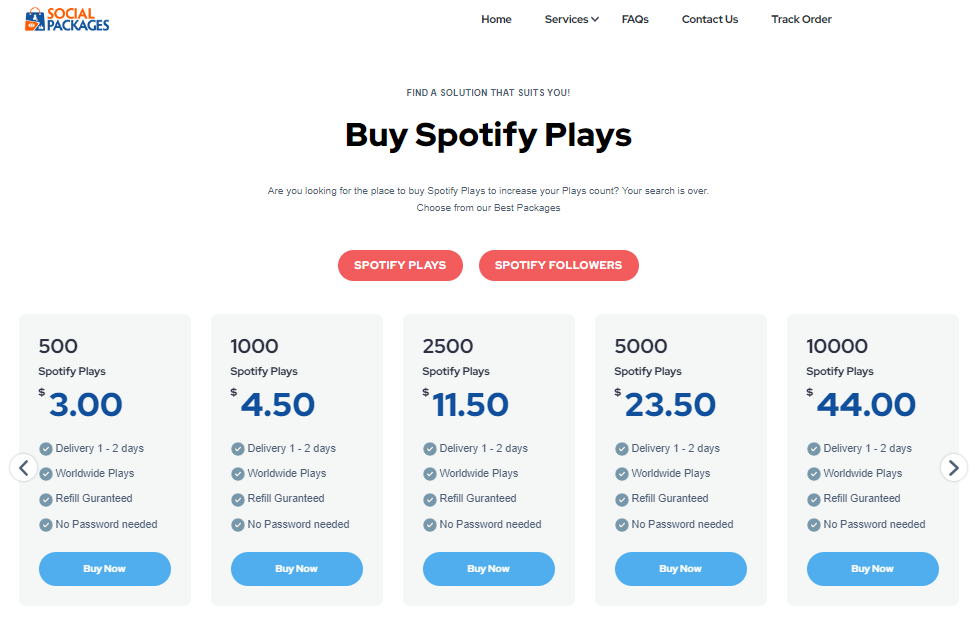Click checkmark beside 5000 plan No Password needed
The image size is (977, 620).
621,525
